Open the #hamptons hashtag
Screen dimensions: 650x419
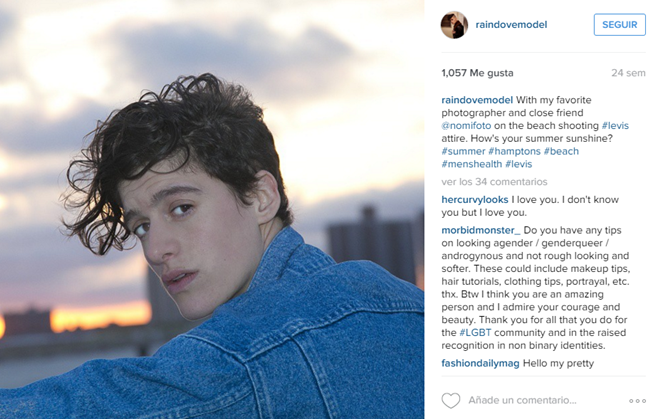click(x=514, y=151)
